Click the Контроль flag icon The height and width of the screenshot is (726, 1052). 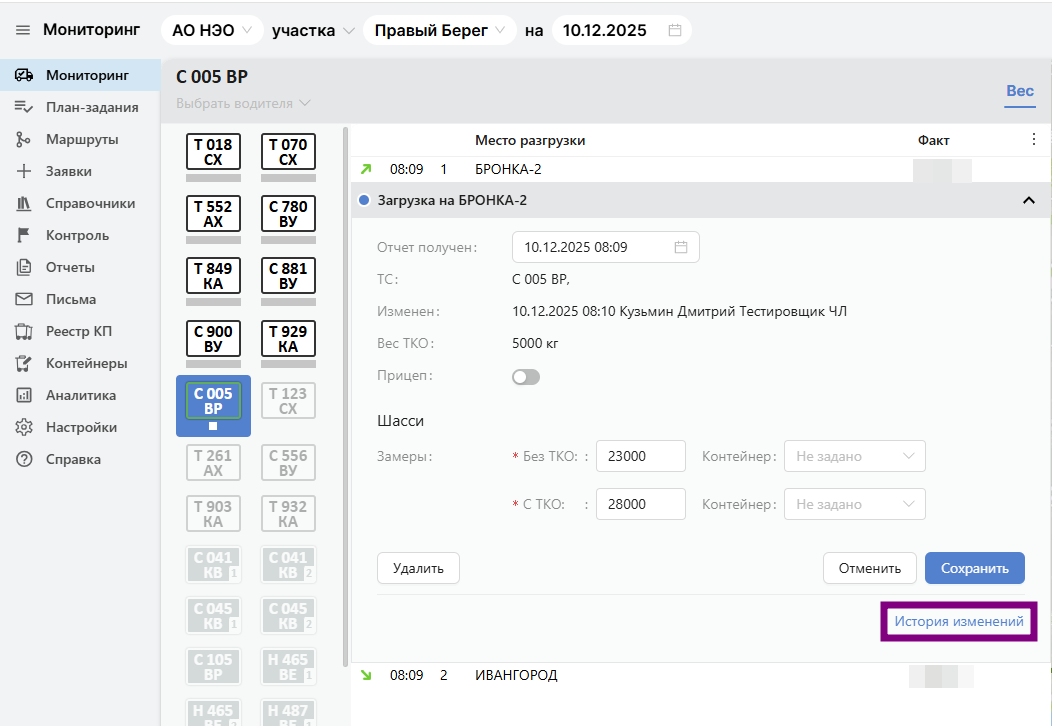pyautogui.click(x=24, y=235)
